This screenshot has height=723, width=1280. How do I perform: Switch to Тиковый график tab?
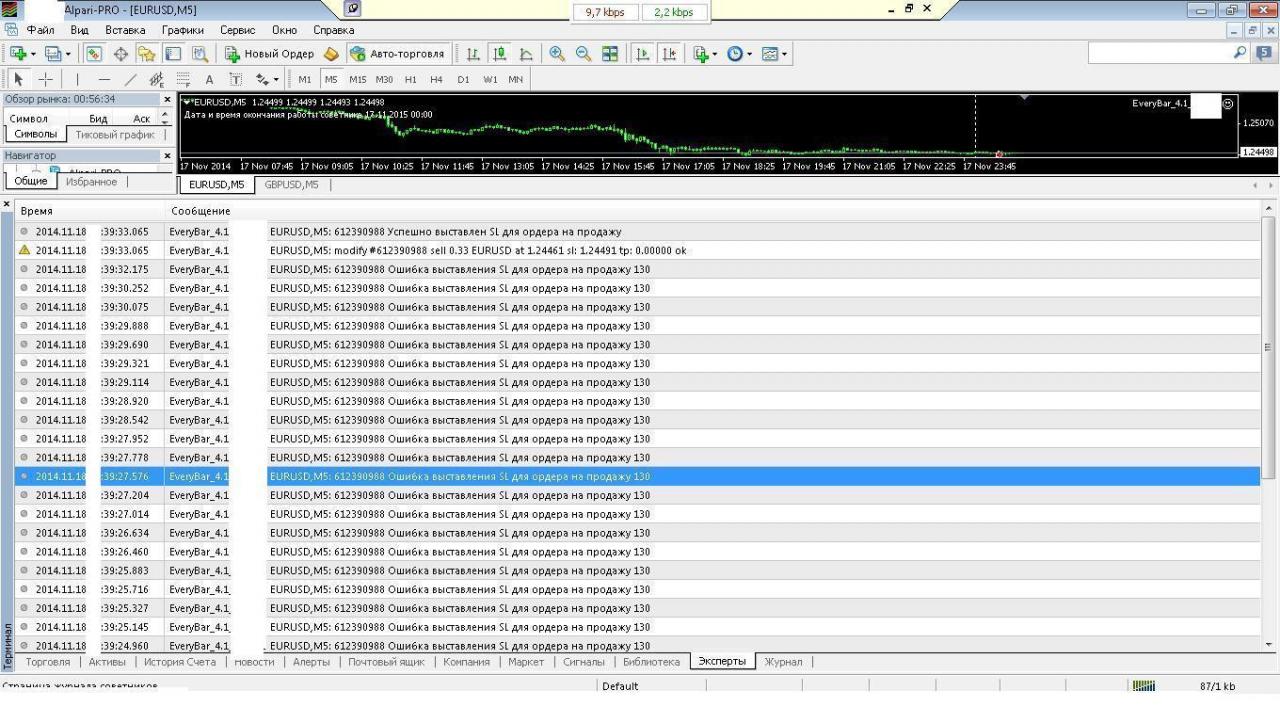[116, 134]
